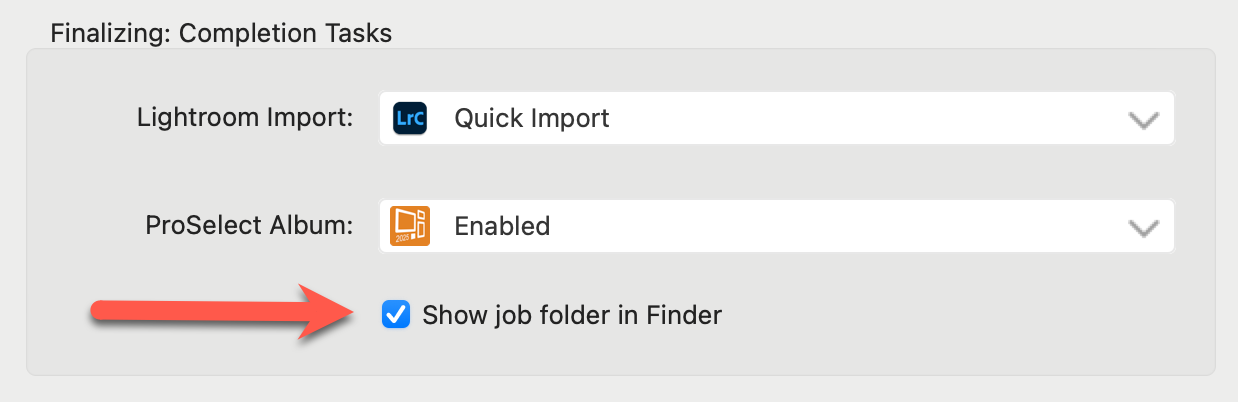
Task: Uncheck Show job folder in Finder checkbox
Action: 396,315
